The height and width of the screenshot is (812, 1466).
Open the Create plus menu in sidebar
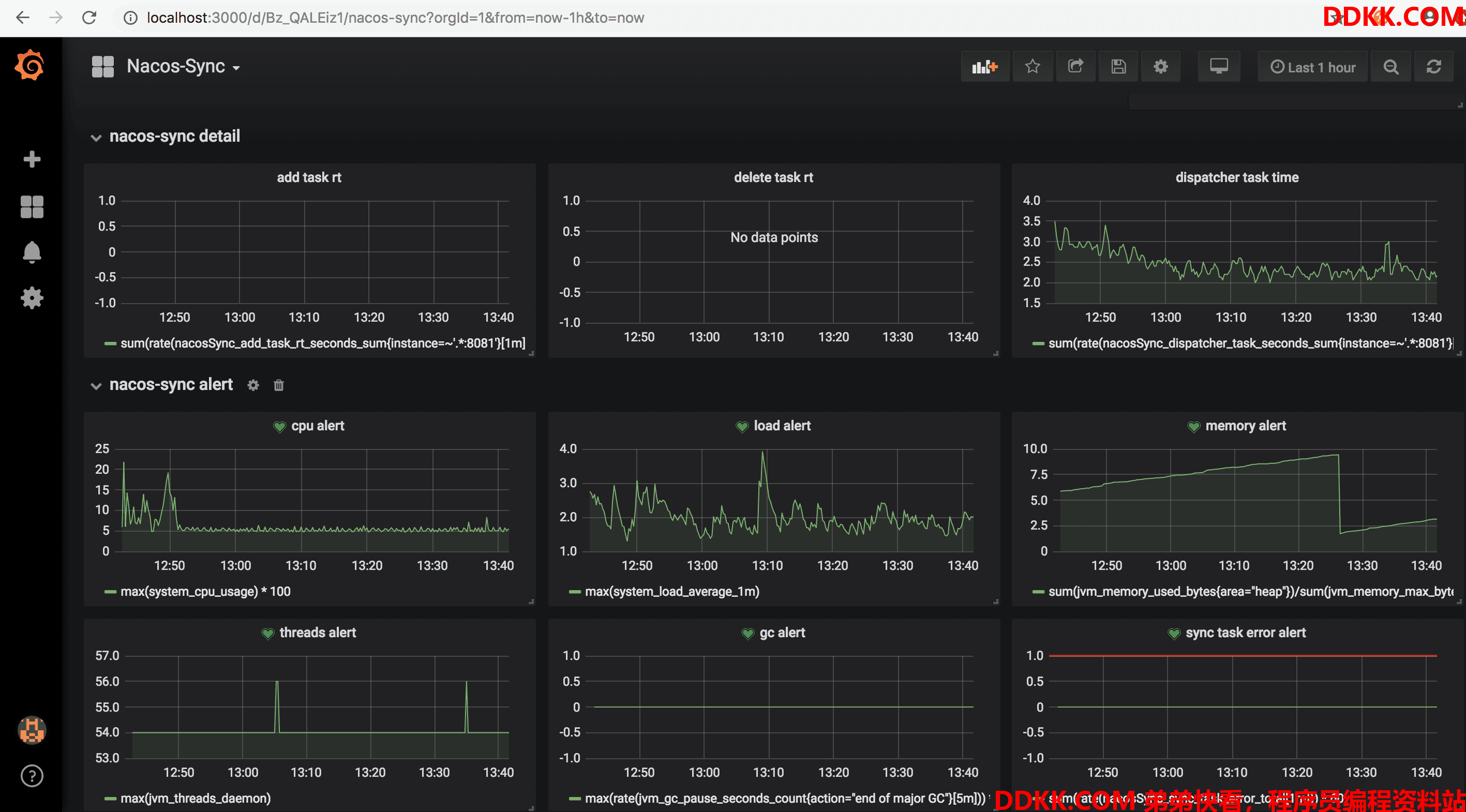click(32, 159)
